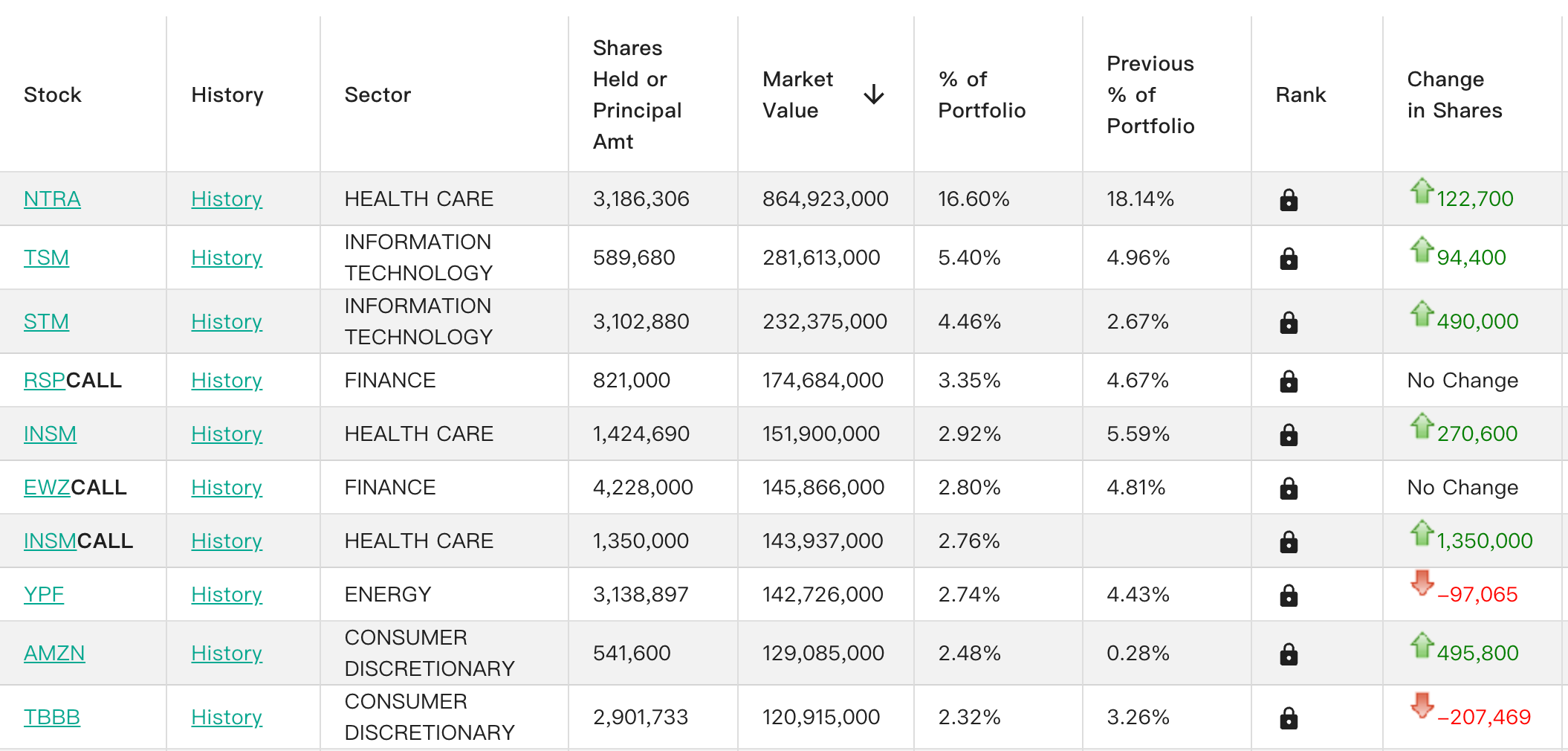Screen dimensions: 1568x751
Task: Click the green up arrow for STM
Action: click(x=1422, y=313)
